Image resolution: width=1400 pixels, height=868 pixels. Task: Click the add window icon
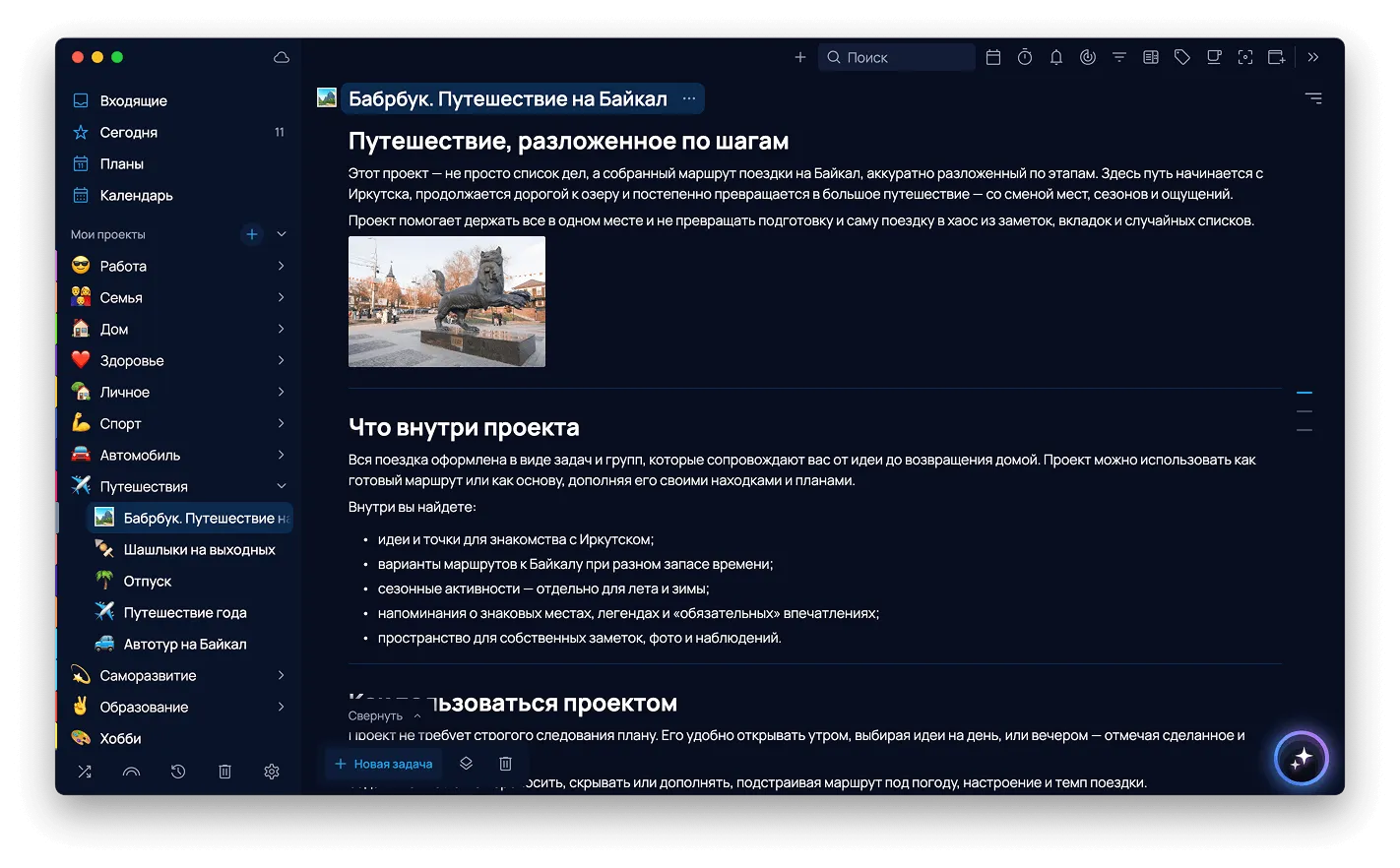[1277, 57]
